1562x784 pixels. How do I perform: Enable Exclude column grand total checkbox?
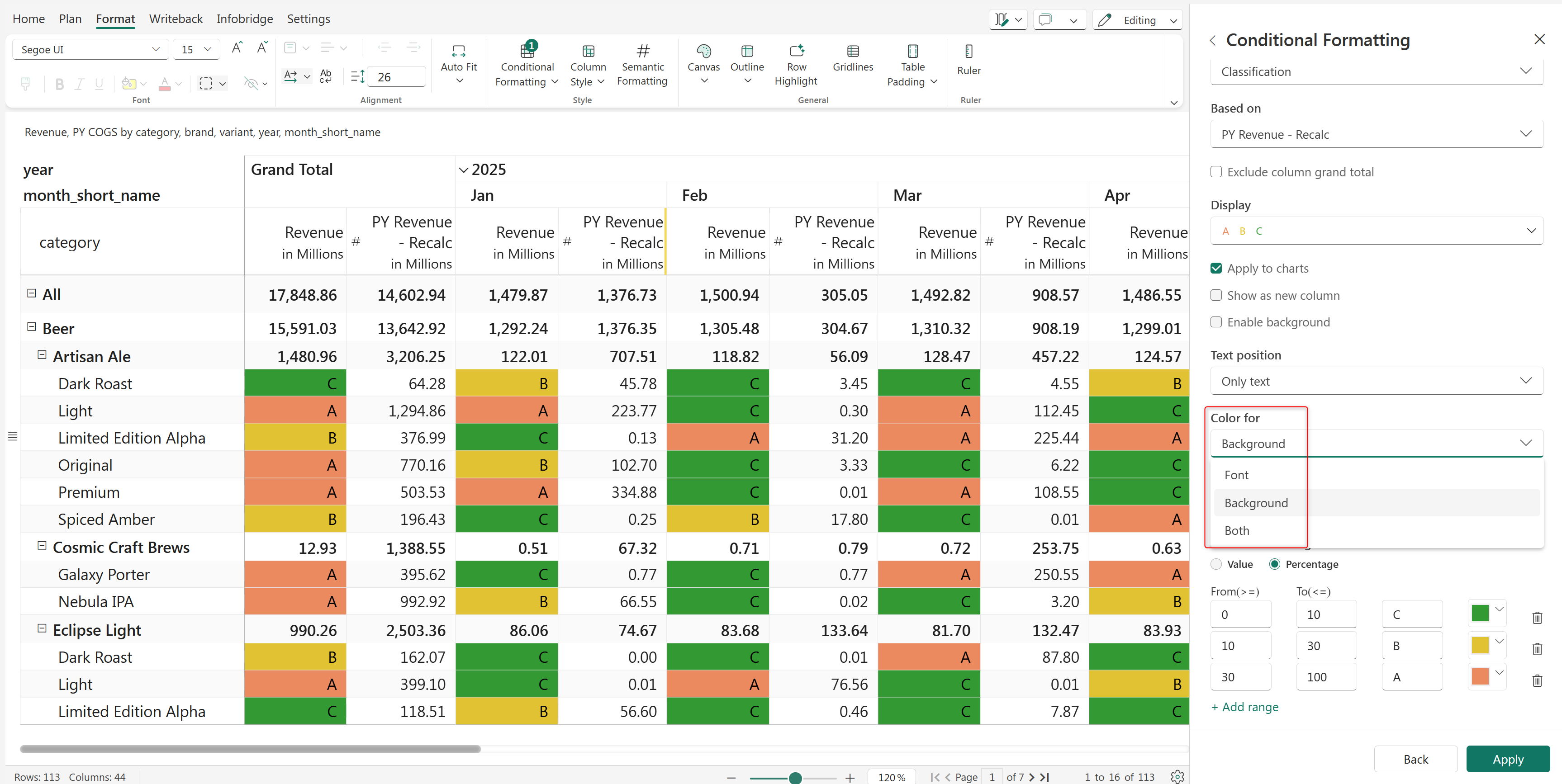point(1216,172)
